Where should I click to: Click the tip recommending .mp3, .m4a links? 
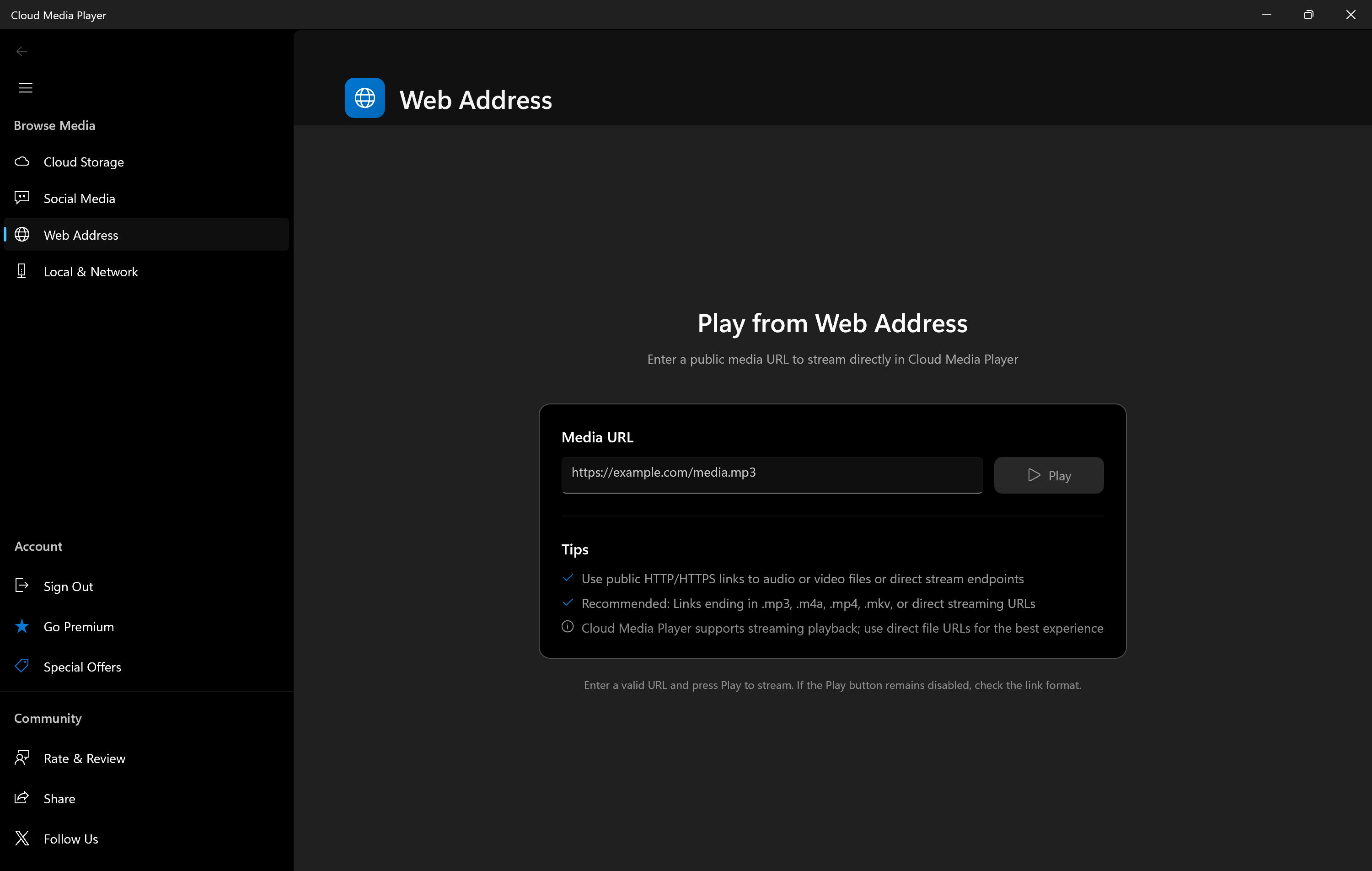[x=809, y=603]
